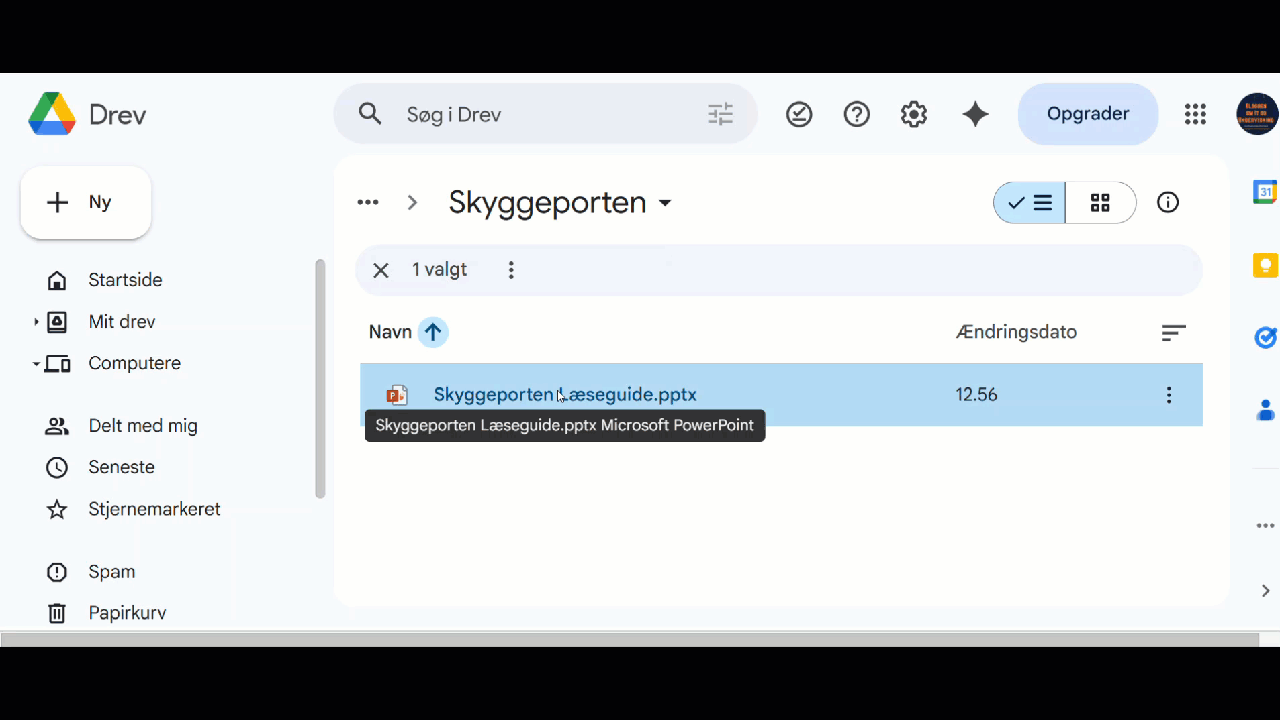Open Drive settings gear
The image size is (1280, 720).
[x=914, y=115]
